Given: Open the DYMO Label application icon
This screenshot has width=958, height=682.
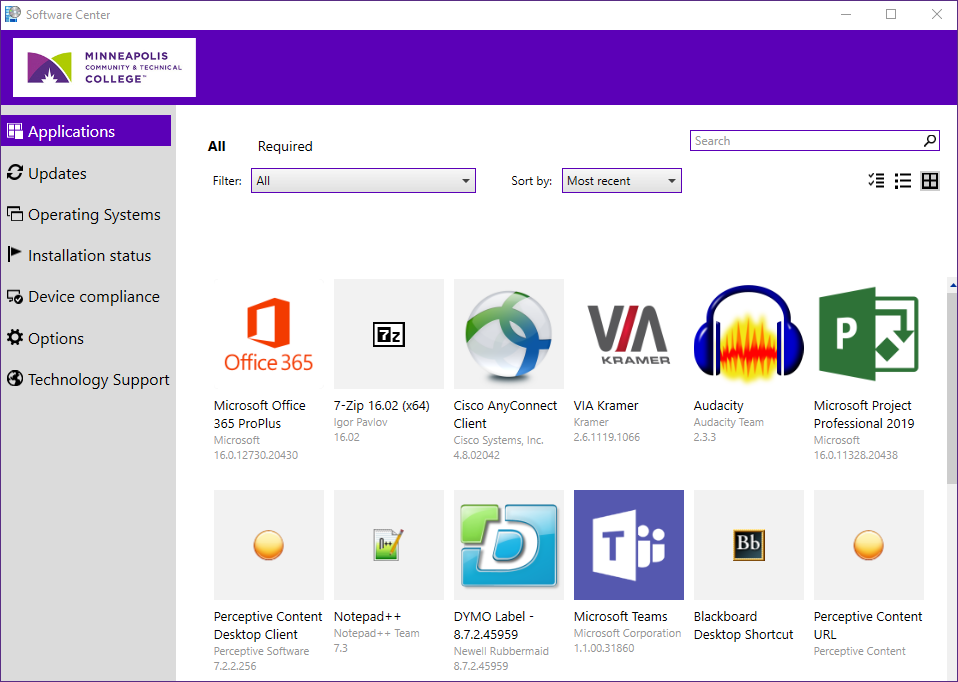Looking at the screenshot, I should pyautogui.click(x=509, y=545).
